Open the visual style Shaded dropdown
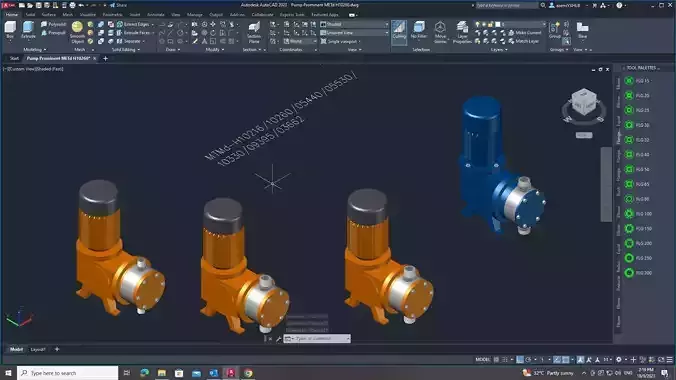 tap(354, 25)
